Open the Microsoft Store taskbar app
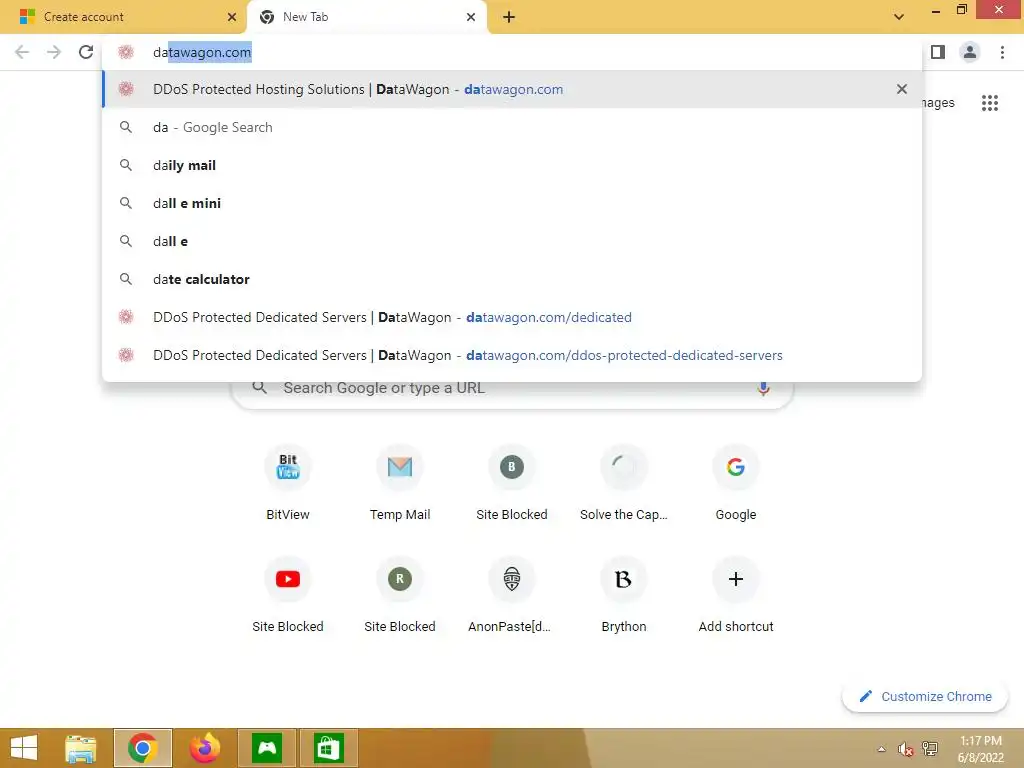This screenshot has width=1024, height=768. (x=328, y=748)
